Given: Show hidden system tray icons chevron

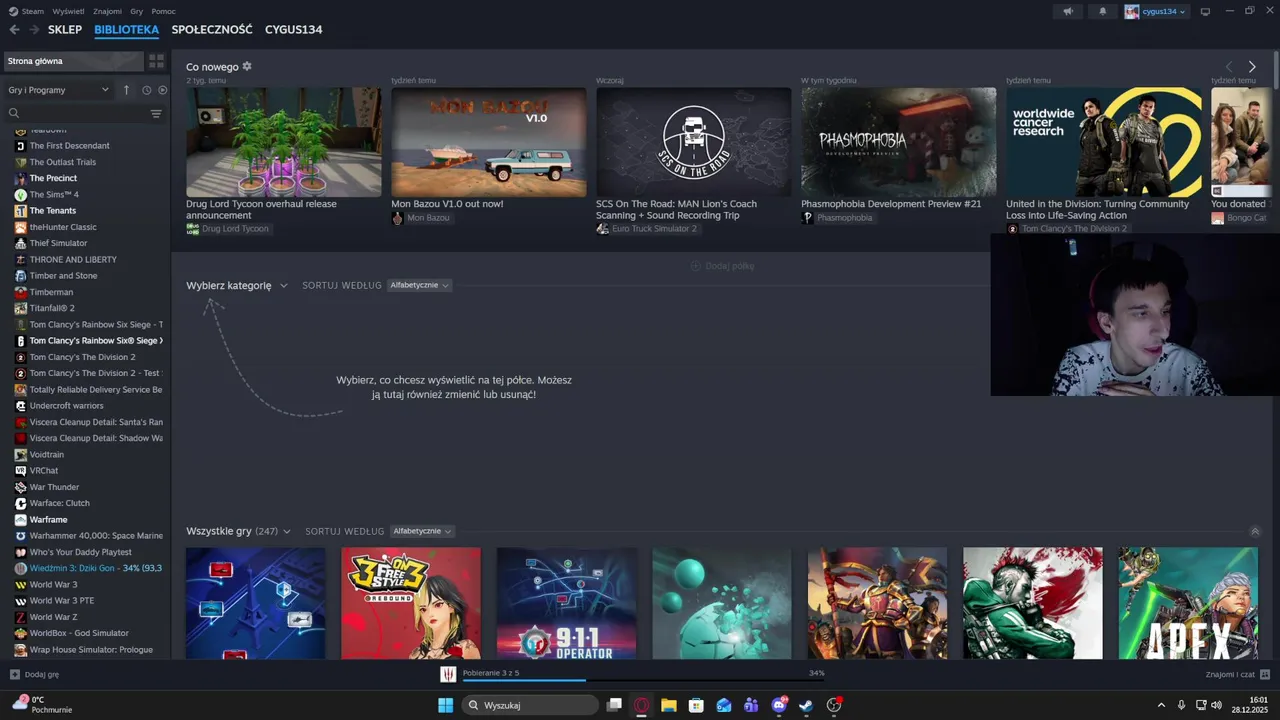Looking at the screenshot, I should tap(1161, 705).
